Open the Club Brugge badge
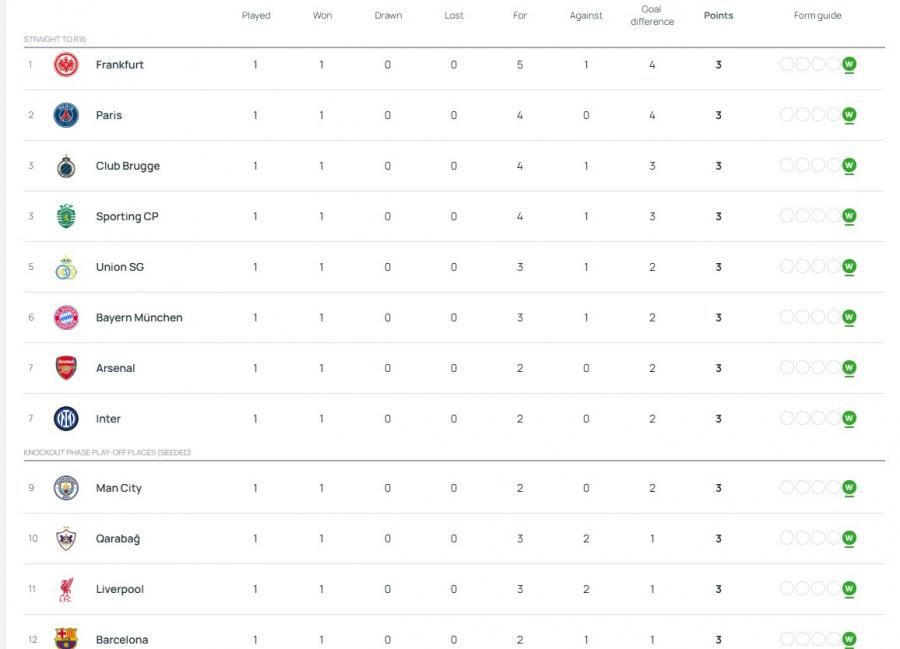 (66, 166)
